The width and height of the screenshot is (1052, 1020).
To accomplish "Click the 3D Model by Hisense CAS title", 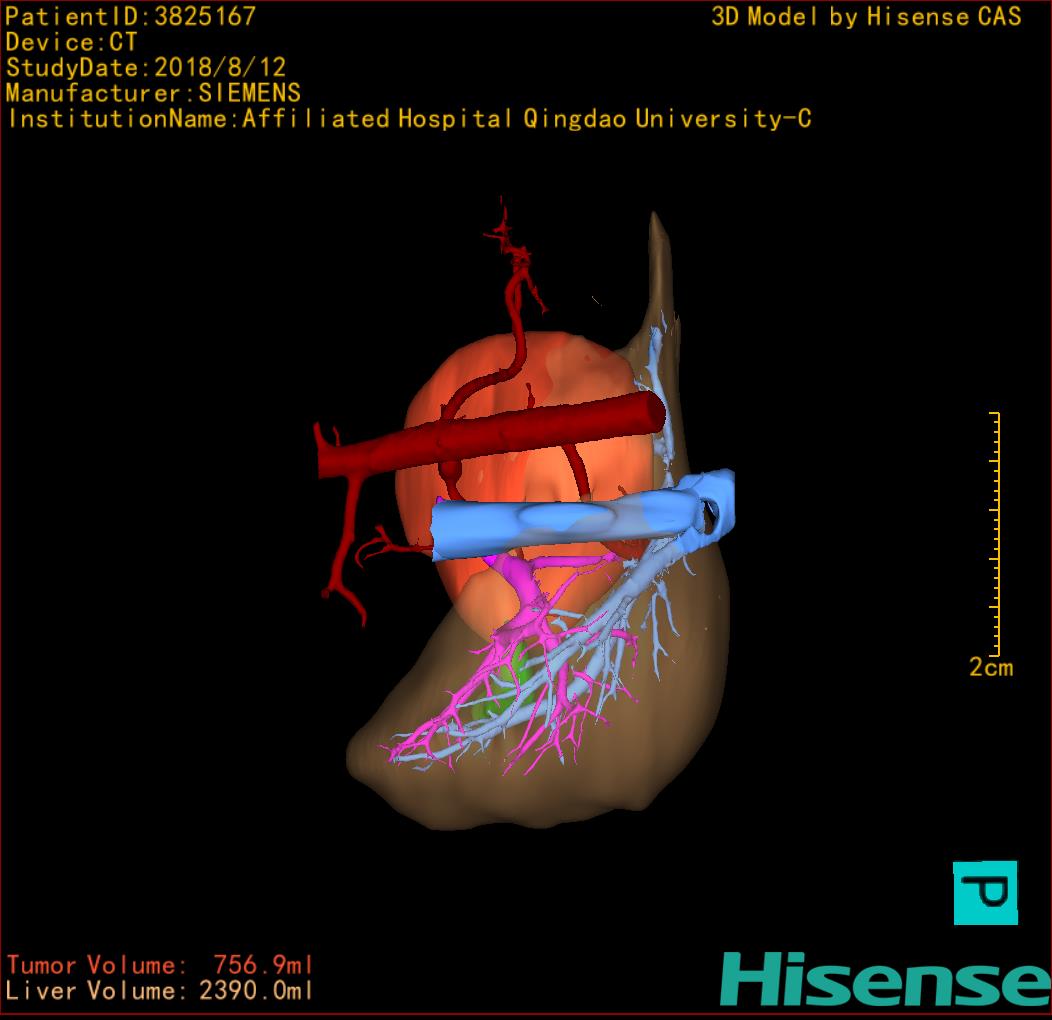I will [866, 16].
